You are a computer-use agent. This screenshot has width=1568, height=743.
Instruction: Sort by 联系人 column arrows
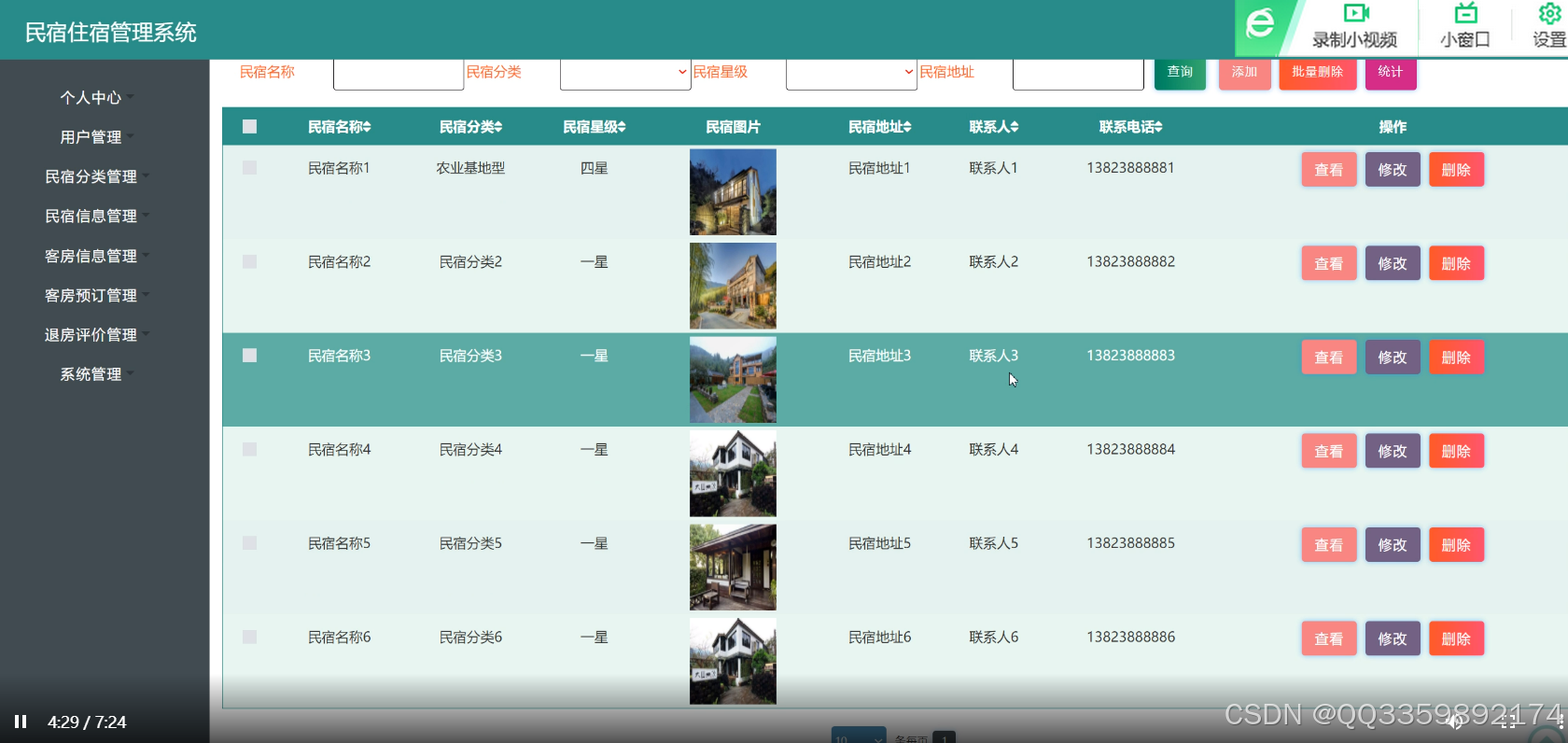(x=1015, y=127)
